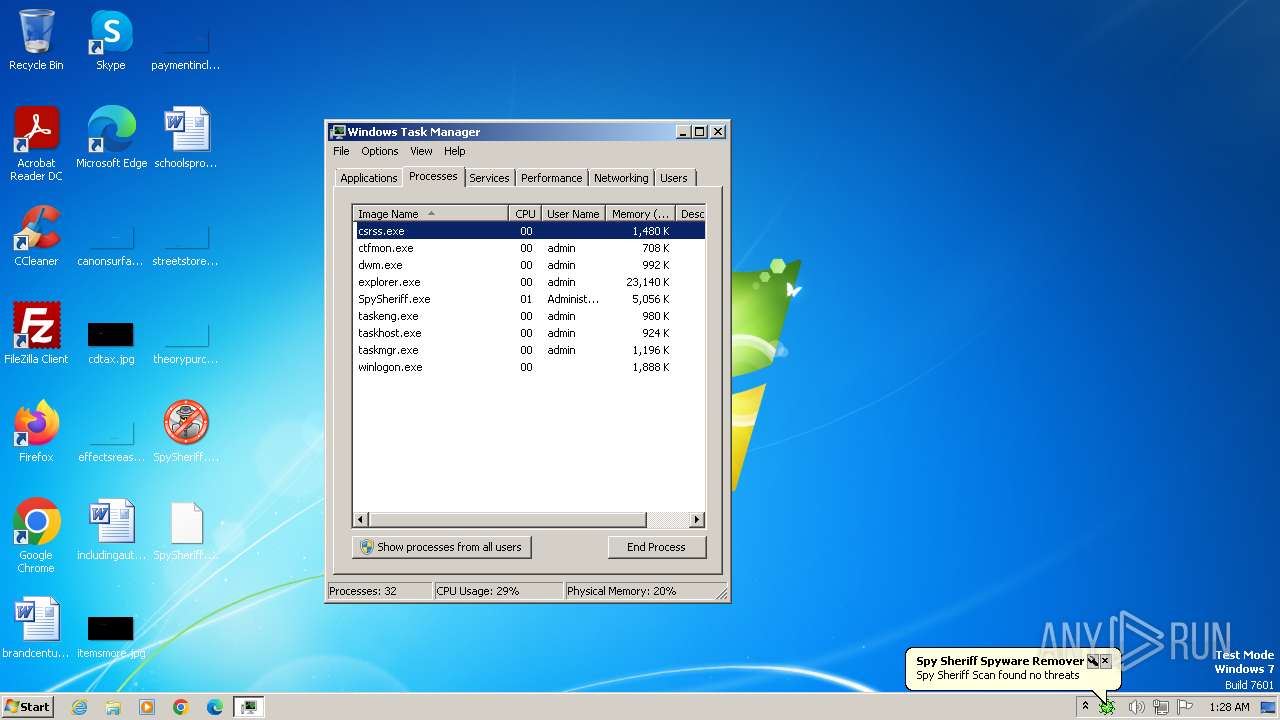
Task: Click the Edge icon in the taskbar
Action: tap(215, 707)
